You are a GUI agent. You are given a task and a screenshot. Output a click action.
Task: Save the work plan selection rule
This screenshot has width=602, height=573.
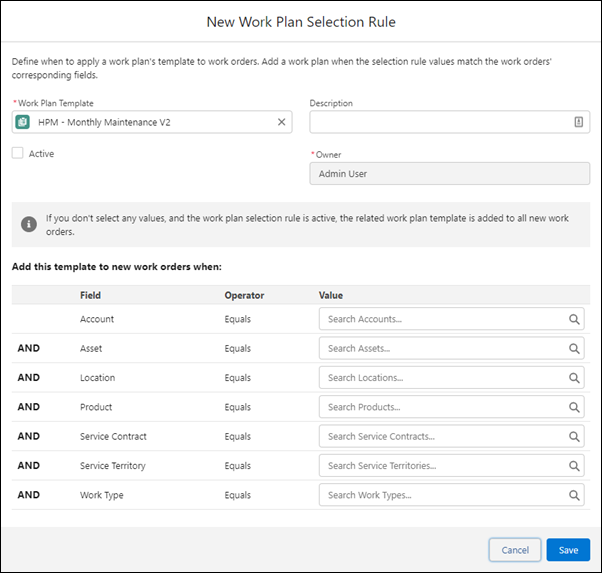click(568, 550)
